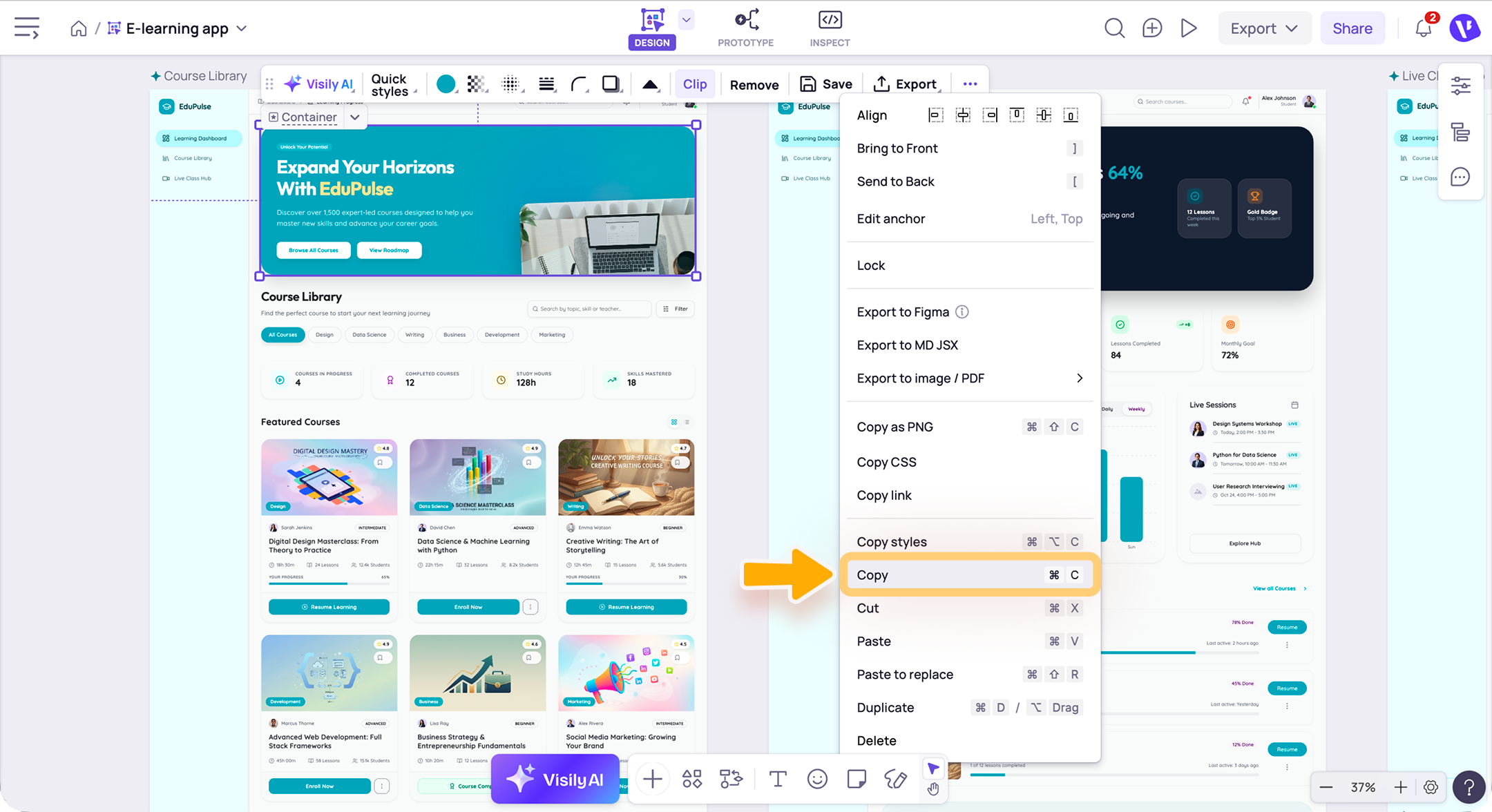Select the sticky note tool
The height and width of the screenshot is (812, 1492).
pos(857,779)
